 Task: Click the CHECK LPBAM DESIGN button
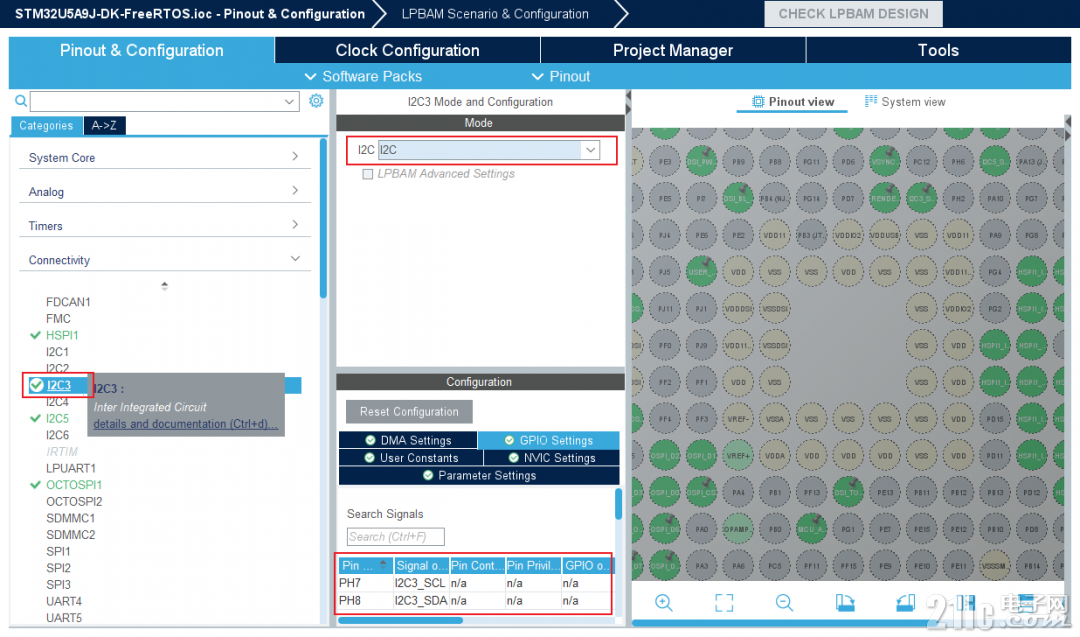[853, 14]
